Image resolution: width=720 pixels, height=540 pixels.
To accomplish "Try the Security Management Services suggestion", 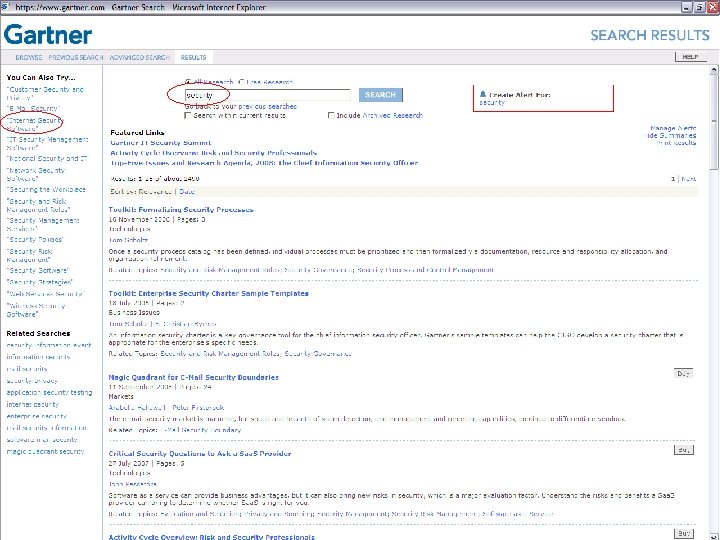I will pyautogui.click(x=43, y=224).
